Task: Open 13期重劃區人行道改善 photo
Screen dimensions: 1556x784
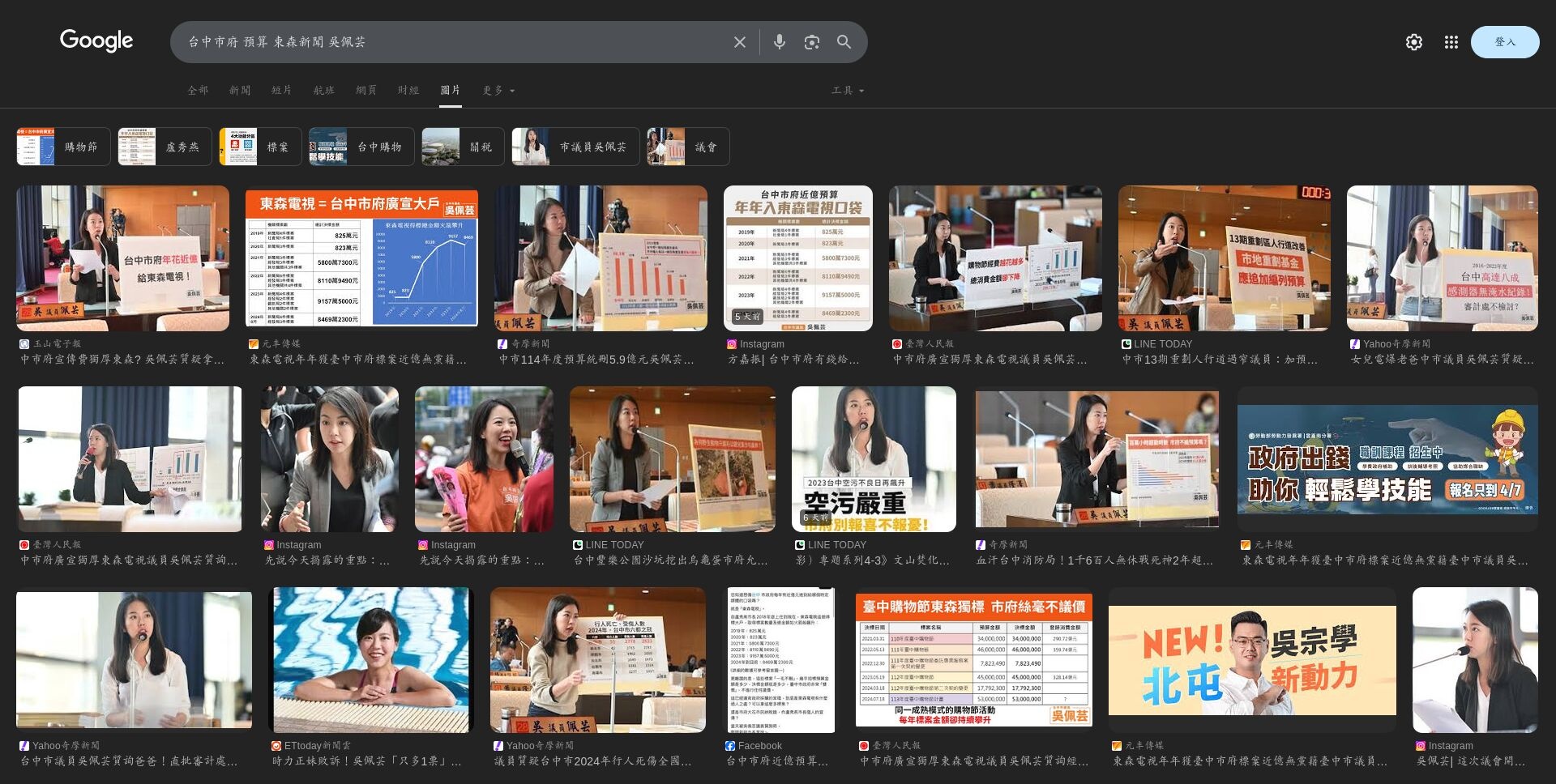Action: [x=1225, y=258]
